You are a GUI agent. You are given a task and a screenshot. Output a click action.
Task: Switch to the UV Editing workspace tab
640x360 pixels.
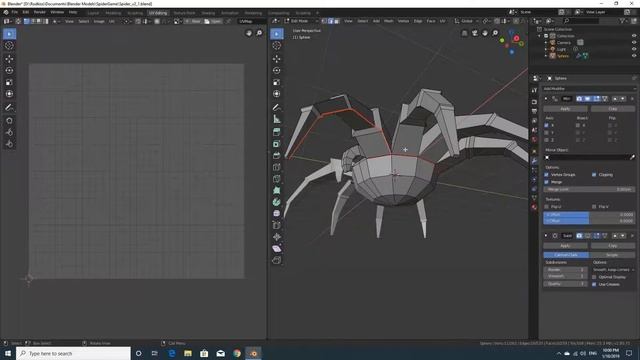click(x=158, y=13)
